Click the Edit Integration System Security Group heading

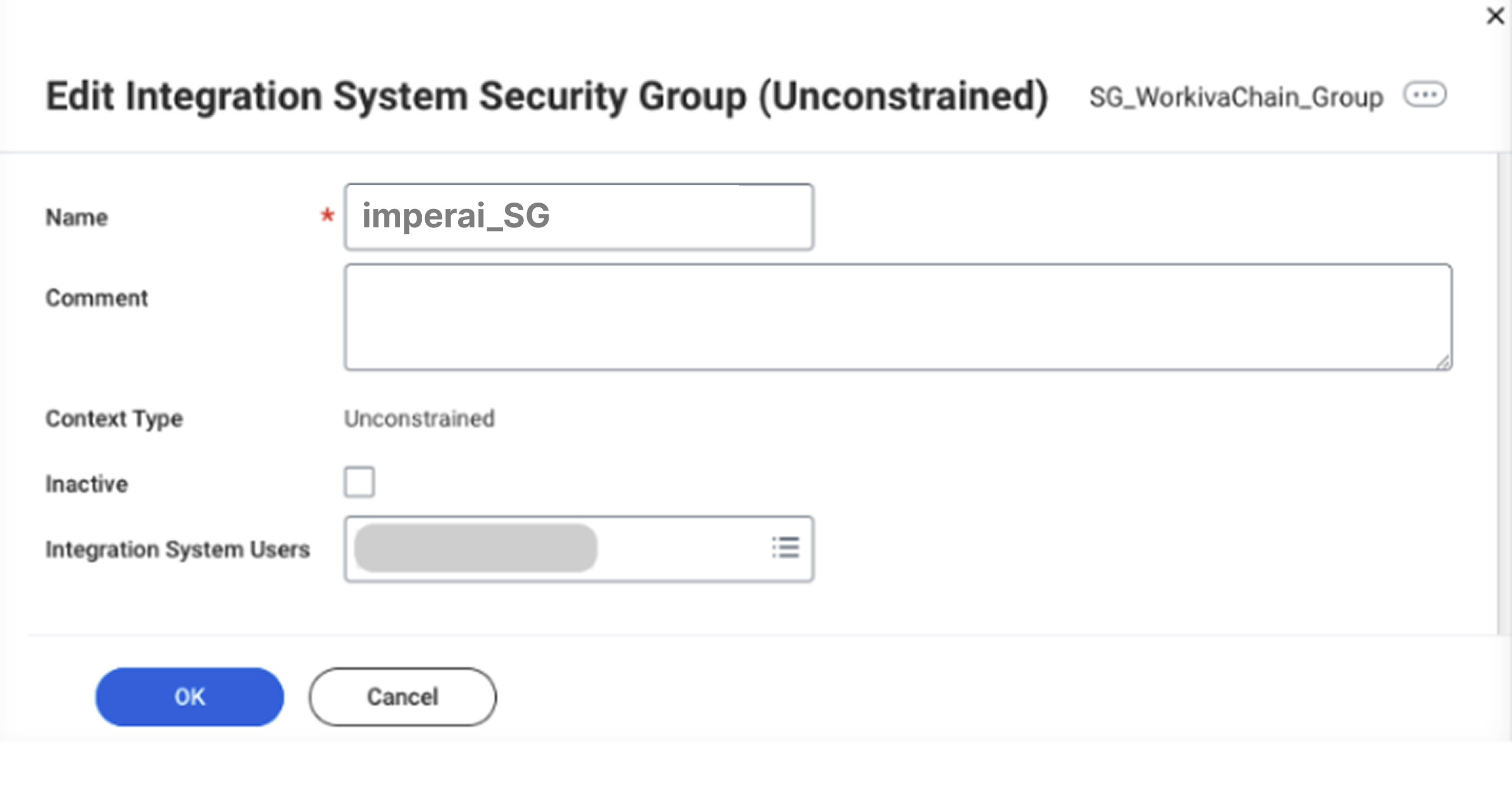[547, 97]
